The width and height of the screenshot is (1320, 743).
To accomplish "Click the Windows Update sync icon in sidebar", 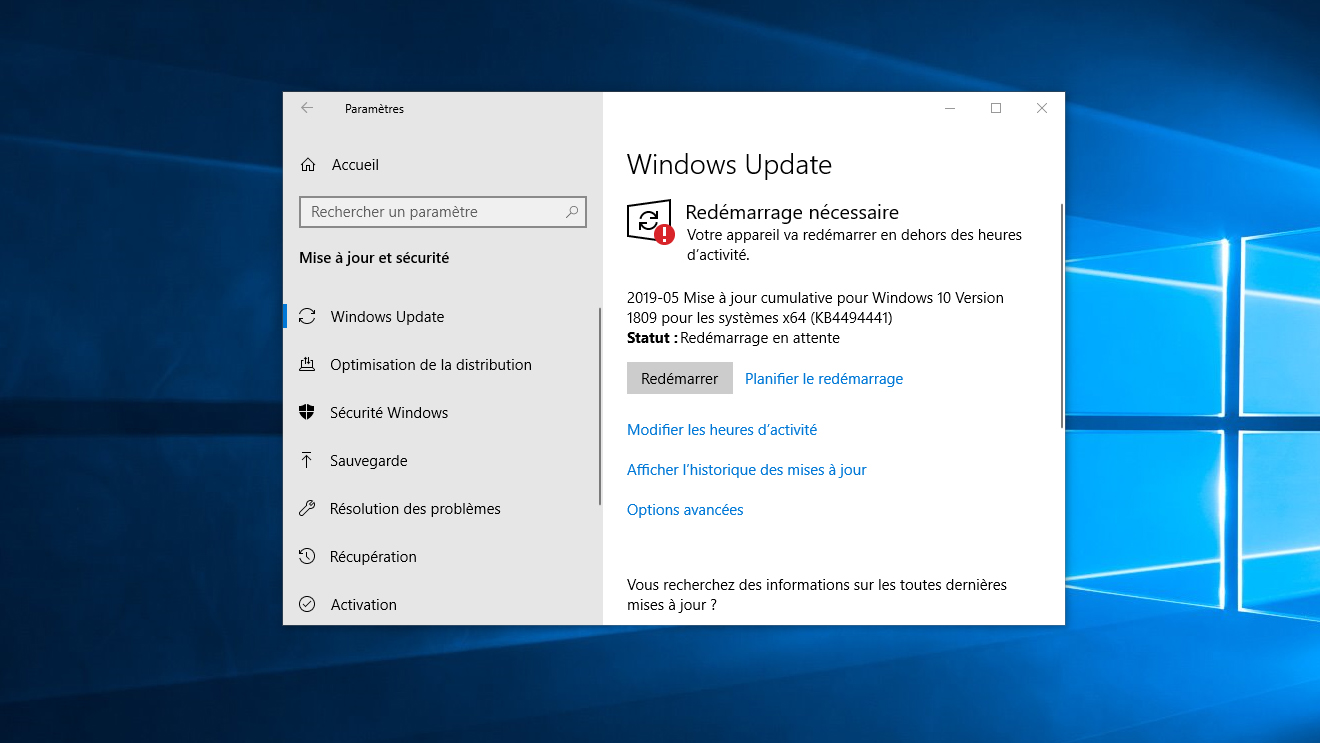I will click(307, 316).
